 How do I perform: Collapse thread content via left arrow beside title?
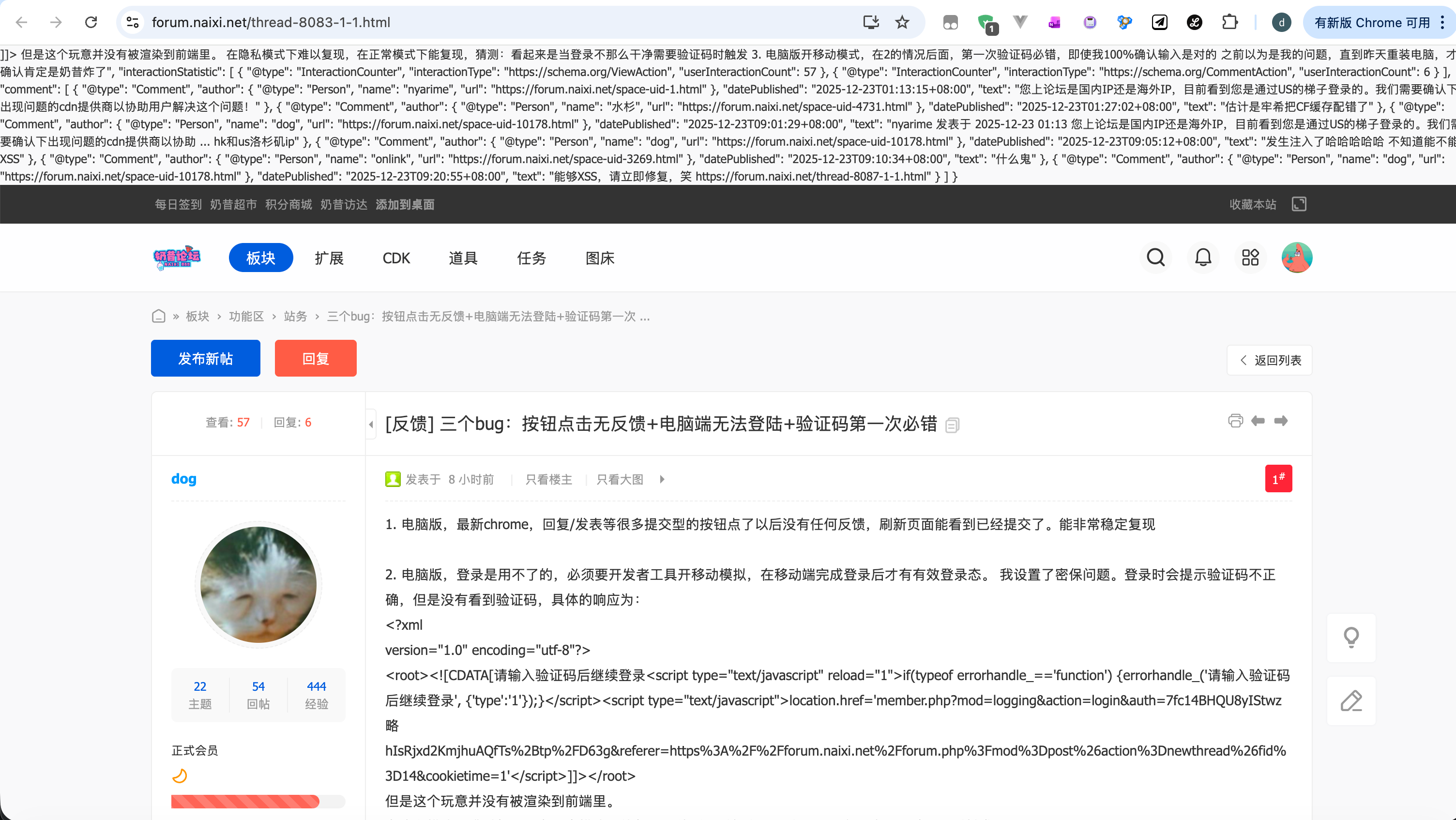(371, 424)
